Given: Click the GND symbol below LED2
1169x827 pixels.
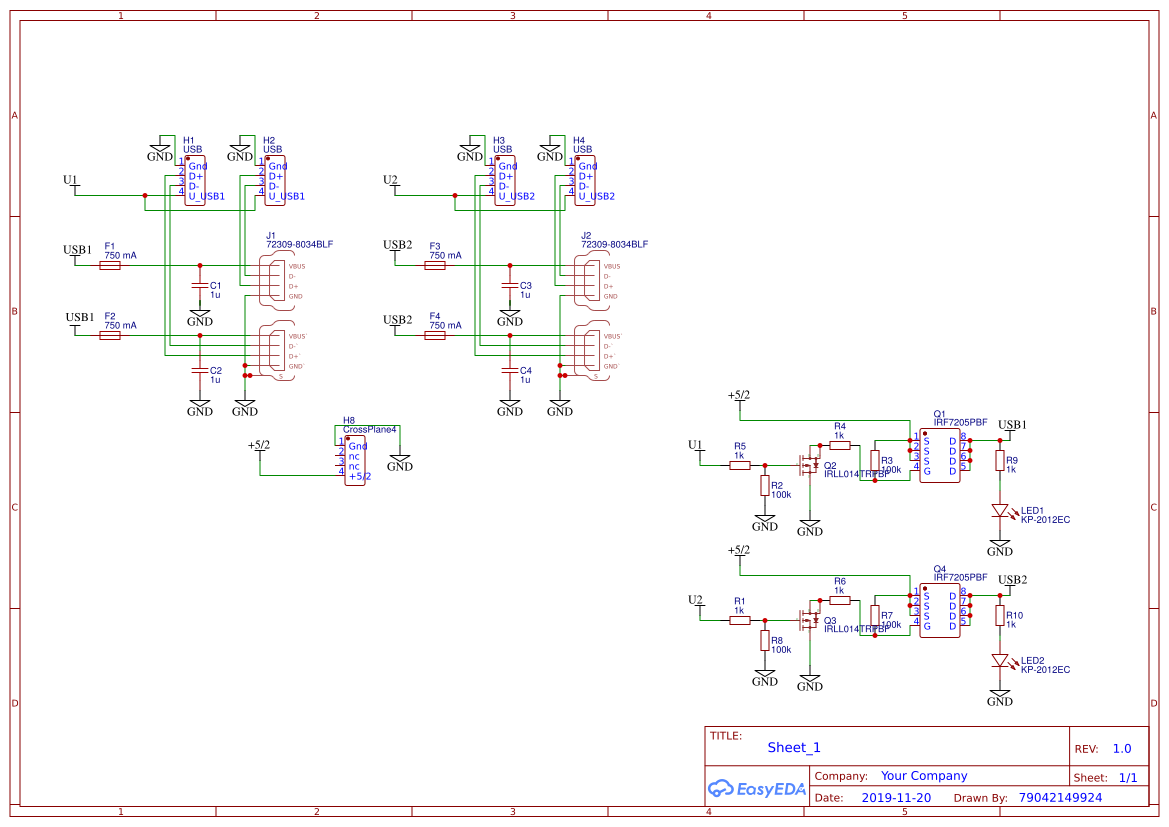Looking at the screenshot, I should [x=1000, y=696].
